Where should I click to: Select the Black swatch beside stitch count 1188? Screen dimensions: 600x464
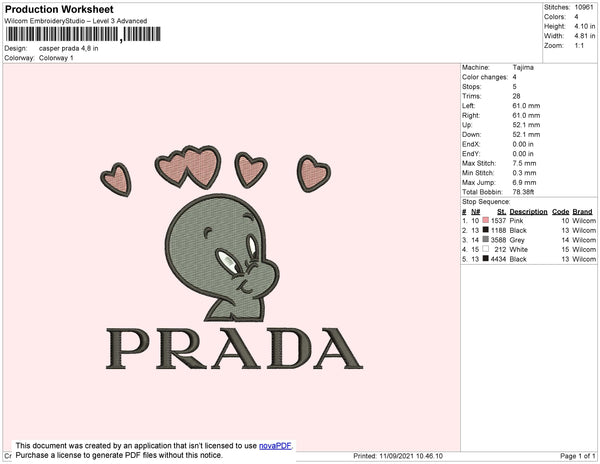click(x=486, y=230)
